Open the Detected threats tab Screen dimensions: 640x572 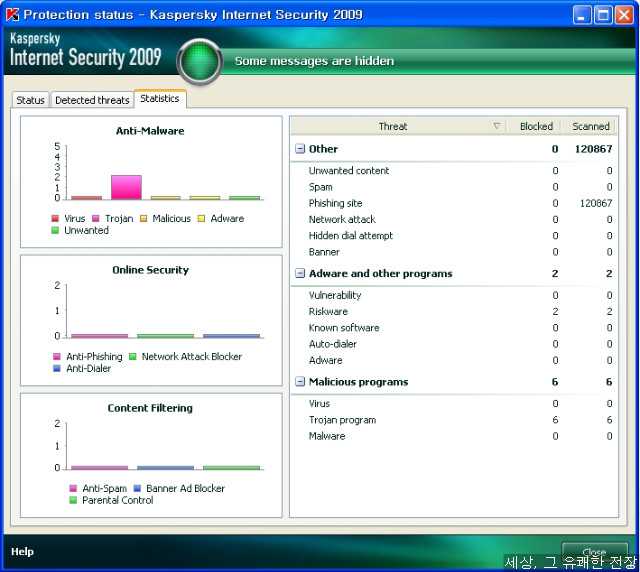click(x=92, y=100)
